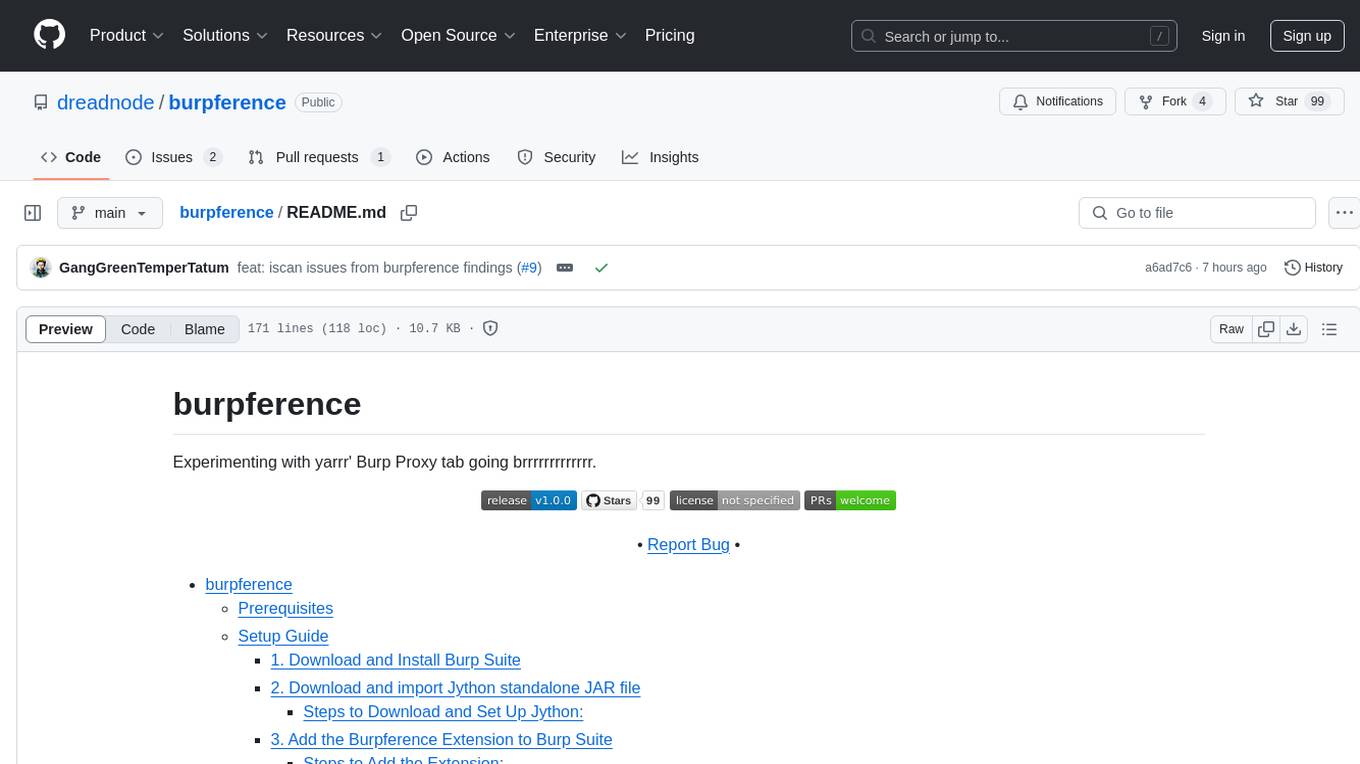Click the security shield icon next to the file size
Viewport: 1360px width, 764px height.
click(x=491, y=328)
